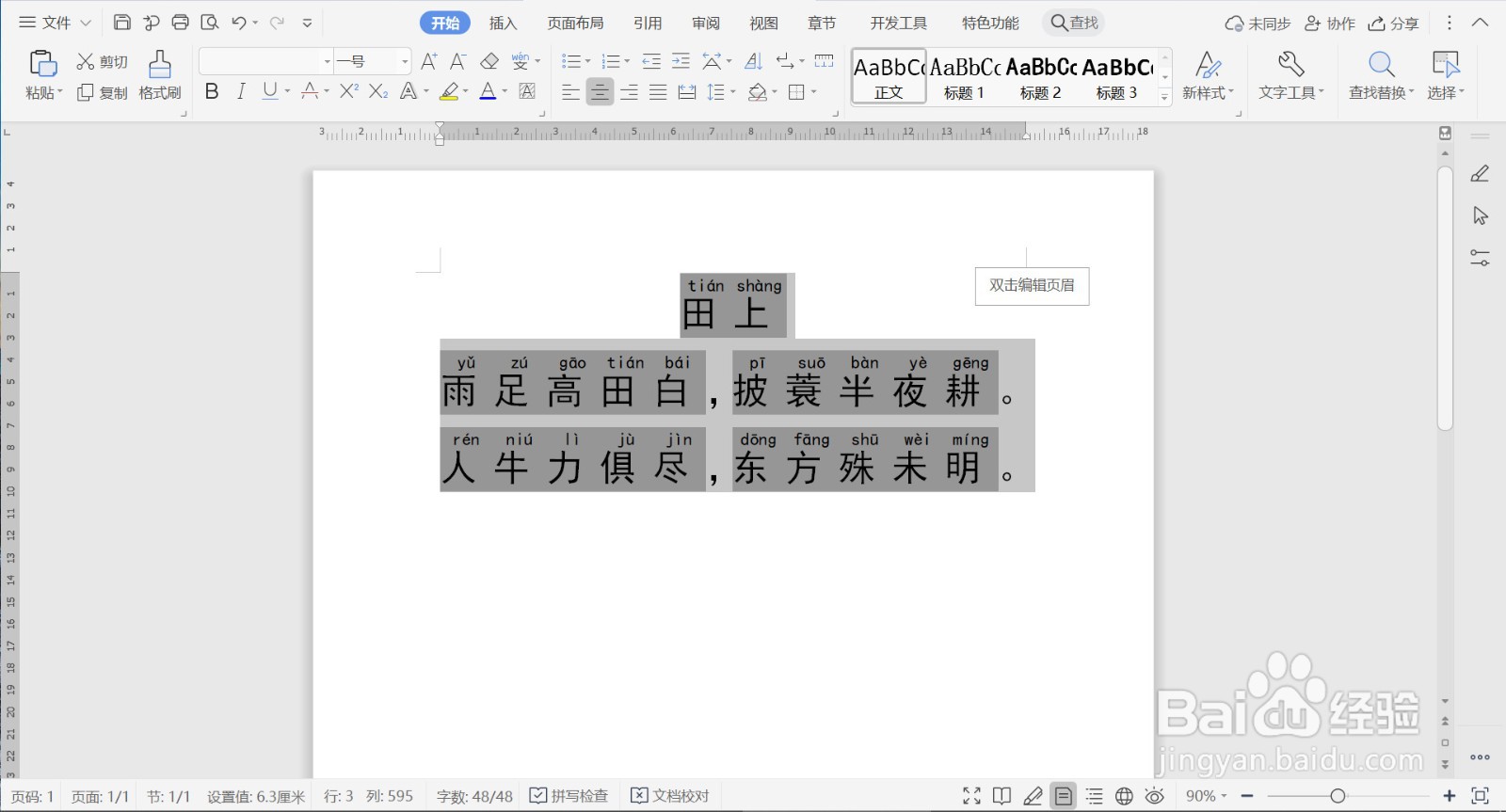Apply Superscript formatting

(349, 91)
